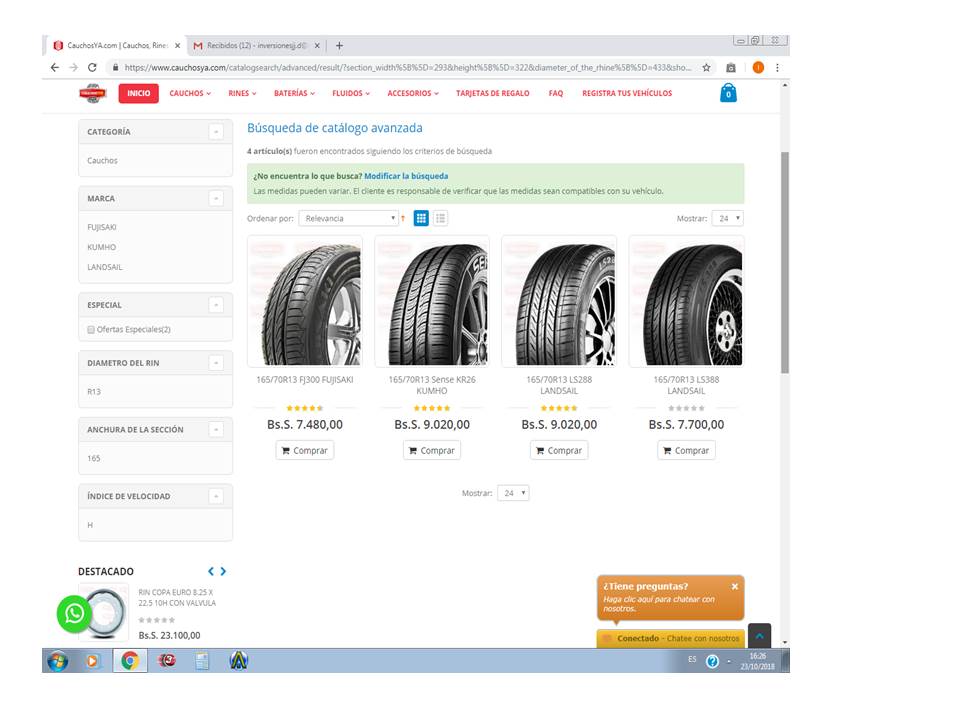Show next featured product
Image resolution: width=960 pixels, height=720 pixels.
223,571
